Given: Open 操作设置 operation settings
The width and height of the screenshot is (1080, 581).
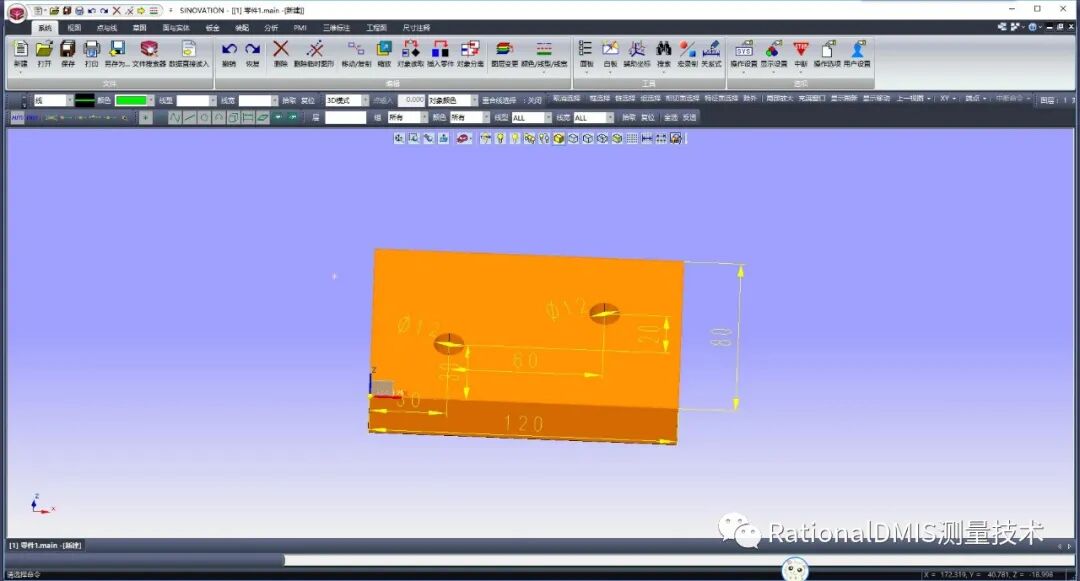Looking at the screenshot, I should point(745,50).
